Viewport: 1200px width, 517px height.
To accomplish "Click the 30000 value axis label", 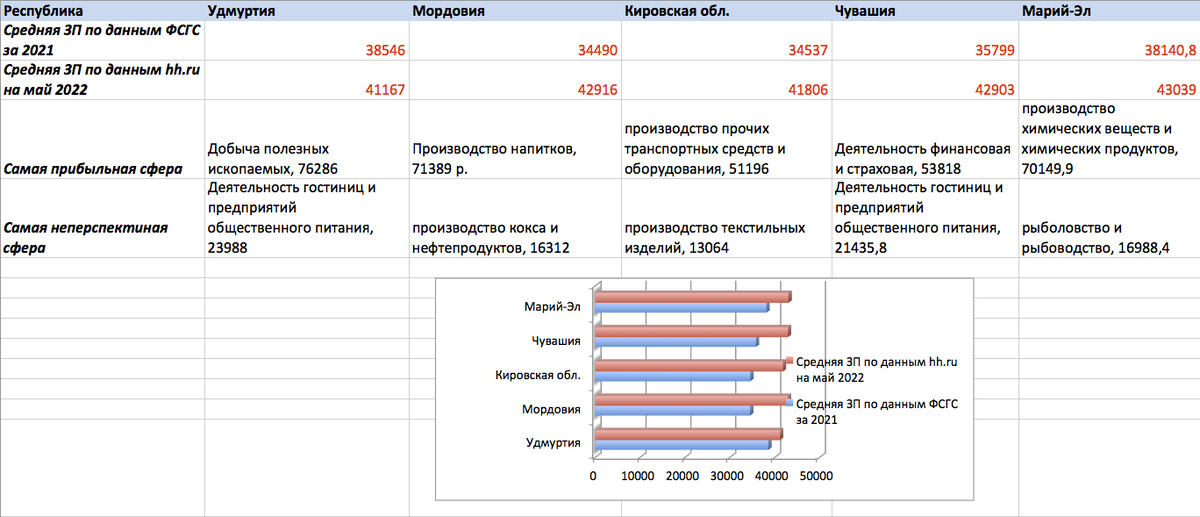I will [x=726, y=476].
